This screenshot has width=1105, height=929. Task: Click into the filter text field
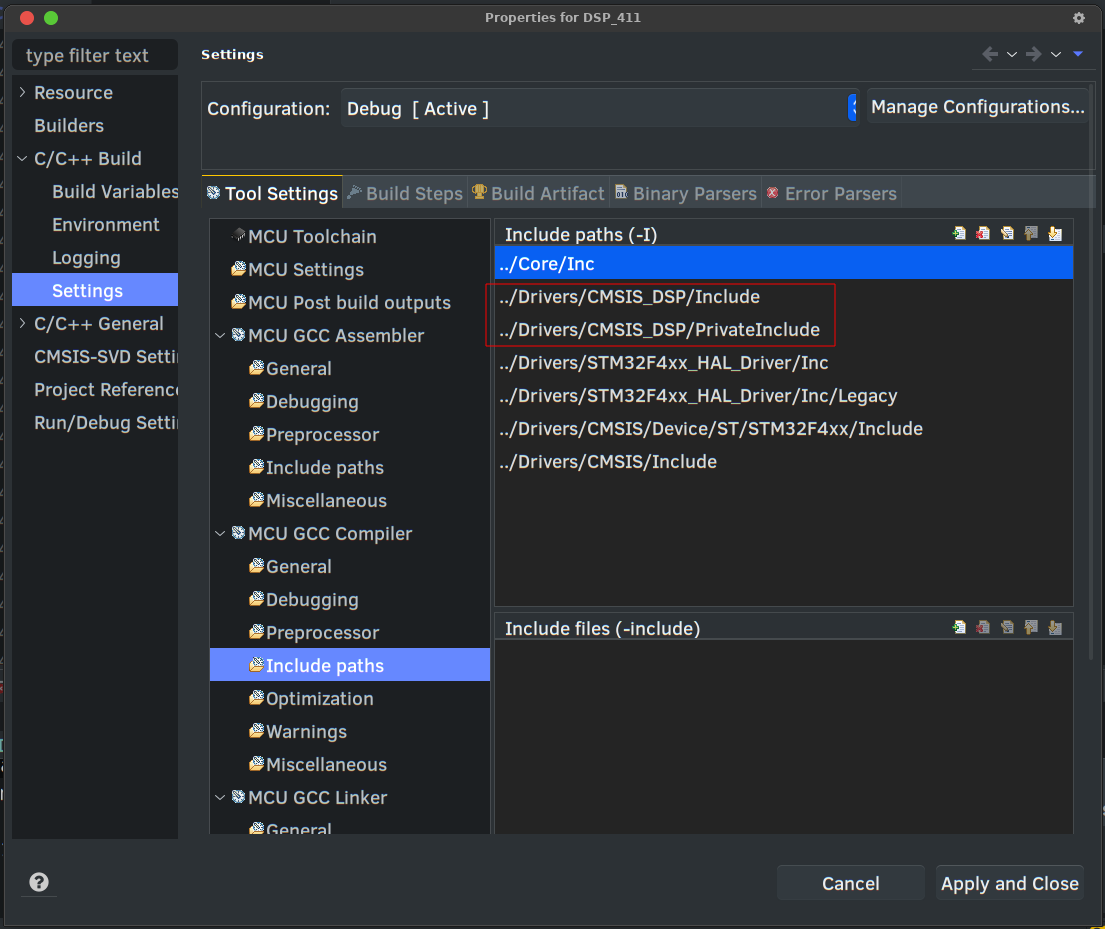(x=94, y=55)
